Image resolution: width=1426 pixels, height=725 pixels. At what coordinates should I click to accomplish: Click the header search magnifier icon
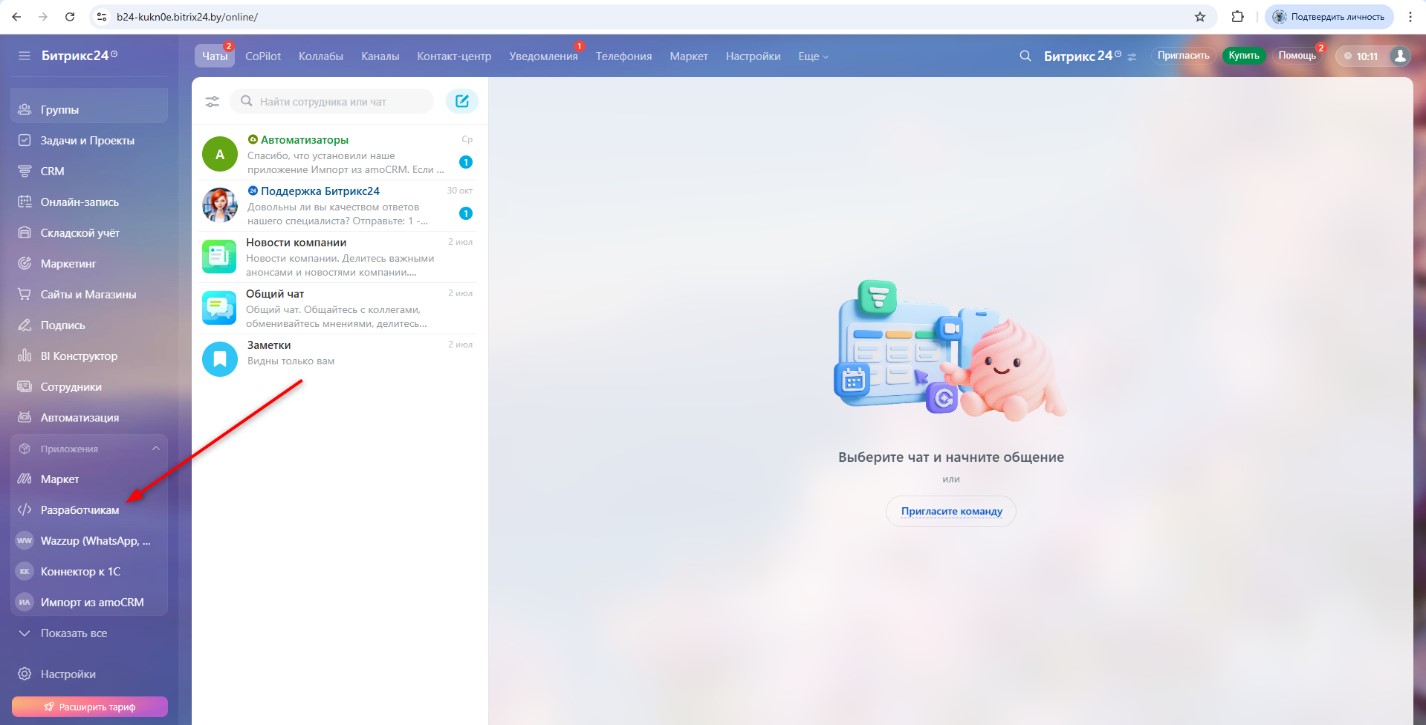click(x=1025, y=56)
